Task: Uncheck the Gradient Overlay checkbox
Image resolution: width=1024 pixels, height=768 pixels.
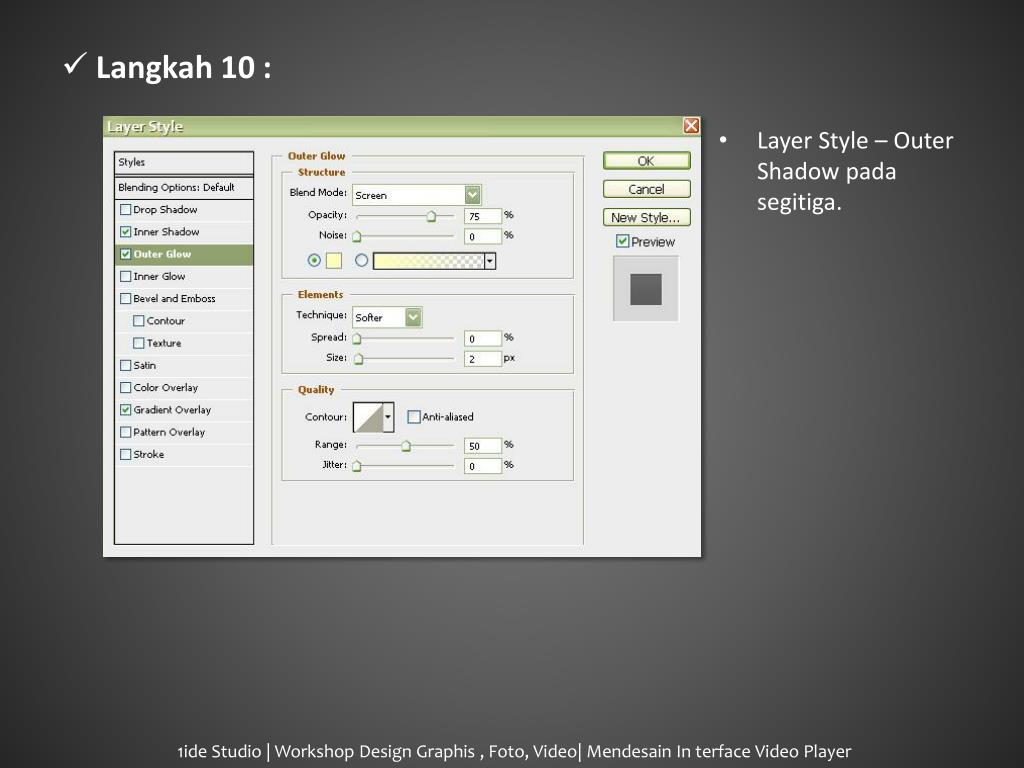Action: pyautogui.click(x=126, y=409)
